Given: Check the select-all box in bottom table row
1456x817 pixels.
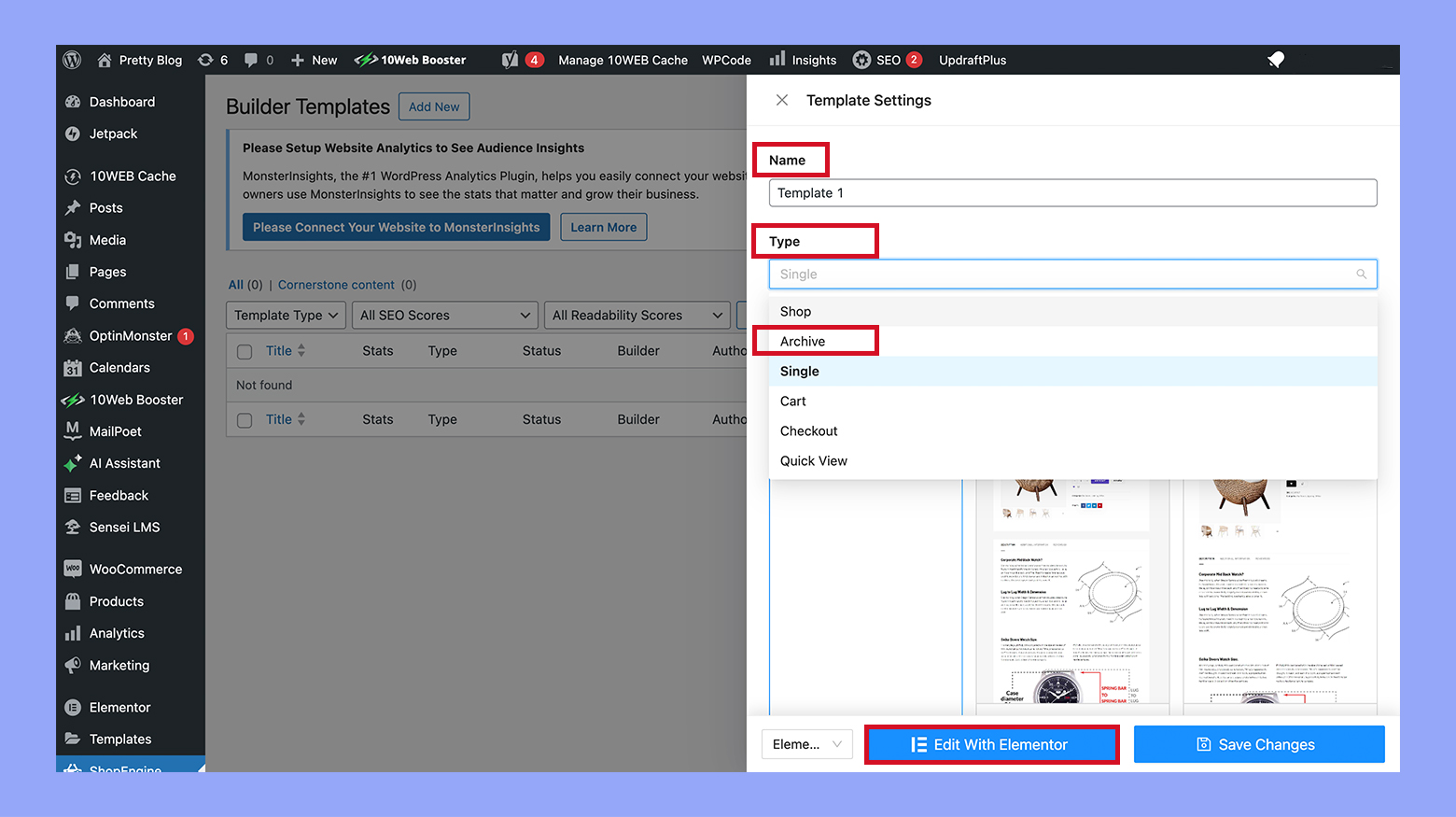Looking at the screenshot, I should (244, 419).
